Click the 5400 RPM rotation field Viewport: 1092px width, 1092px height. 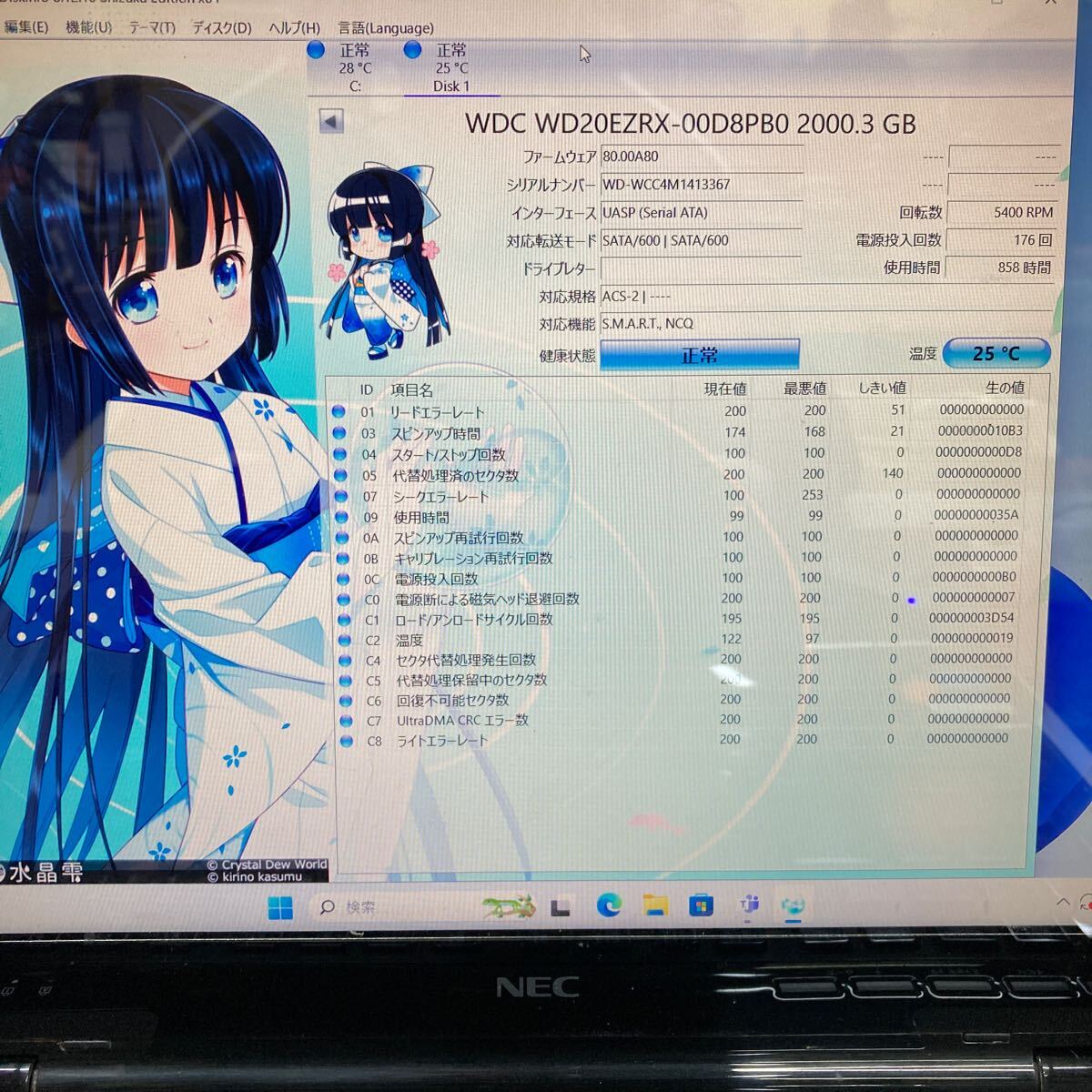tap(1000, 212)
